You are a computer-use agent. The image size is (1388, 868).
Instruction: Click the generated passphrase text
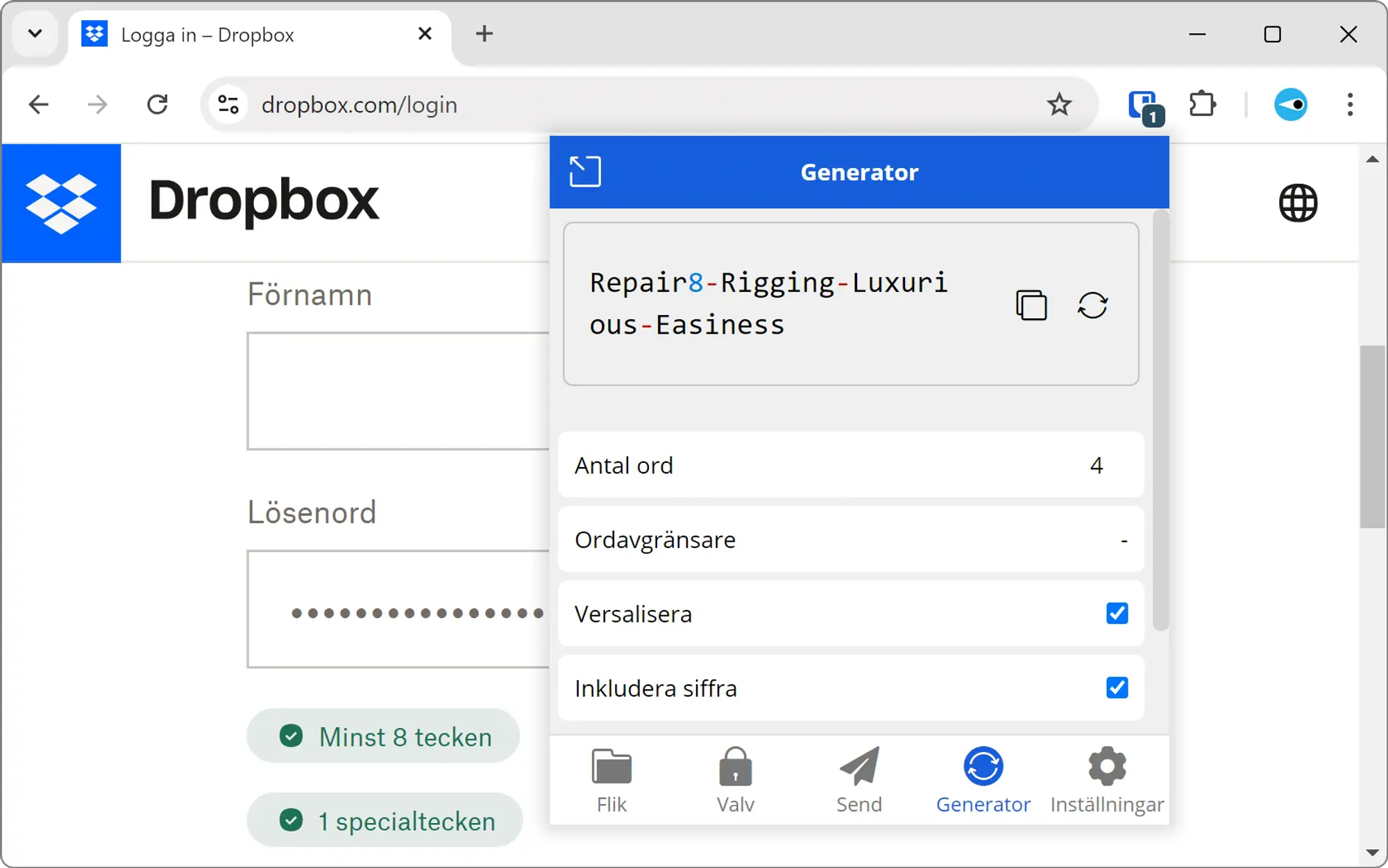click(768, 303)
